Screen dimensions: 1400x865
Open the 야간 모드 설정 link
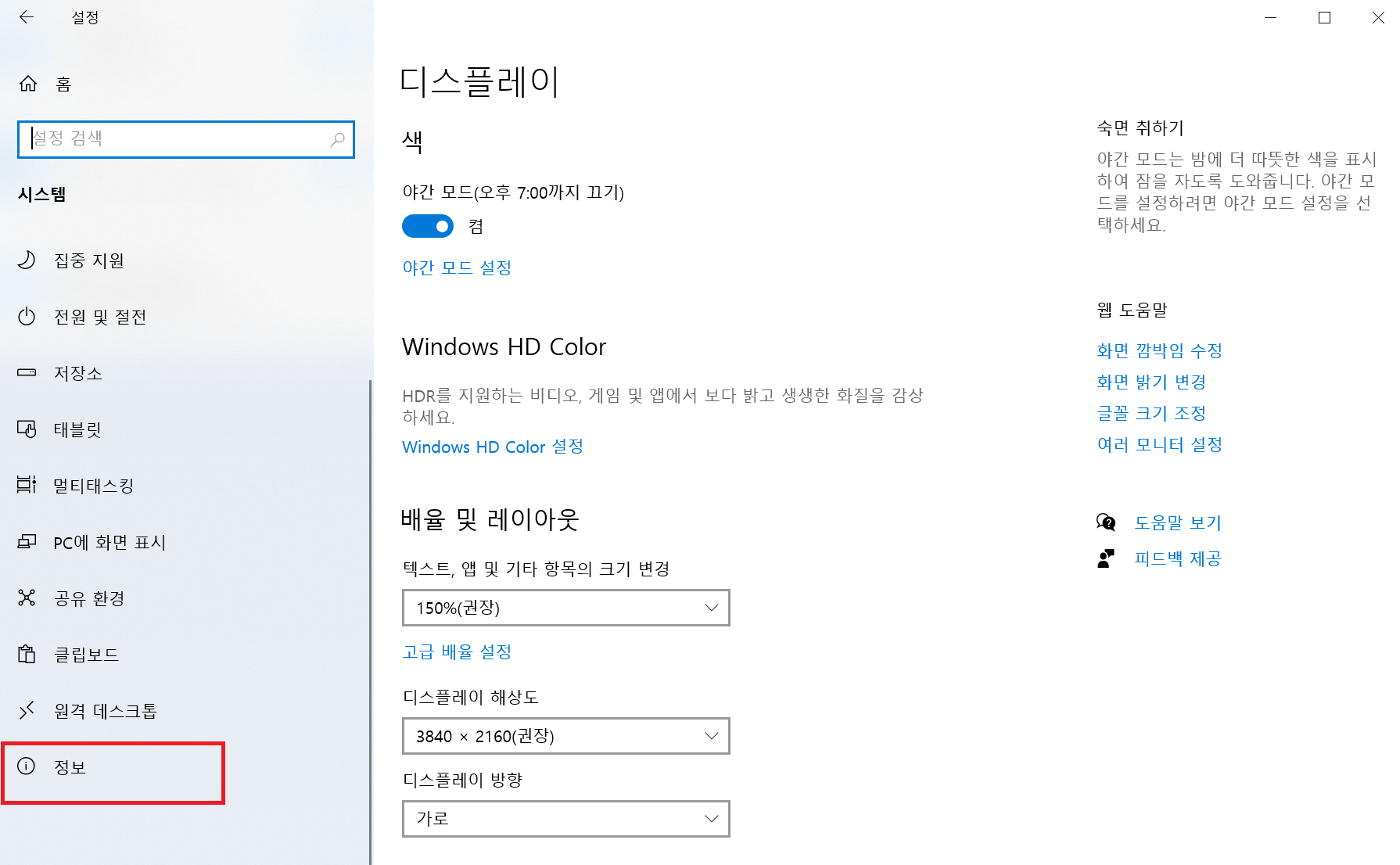pyautogui.click(x=457, y=267)
